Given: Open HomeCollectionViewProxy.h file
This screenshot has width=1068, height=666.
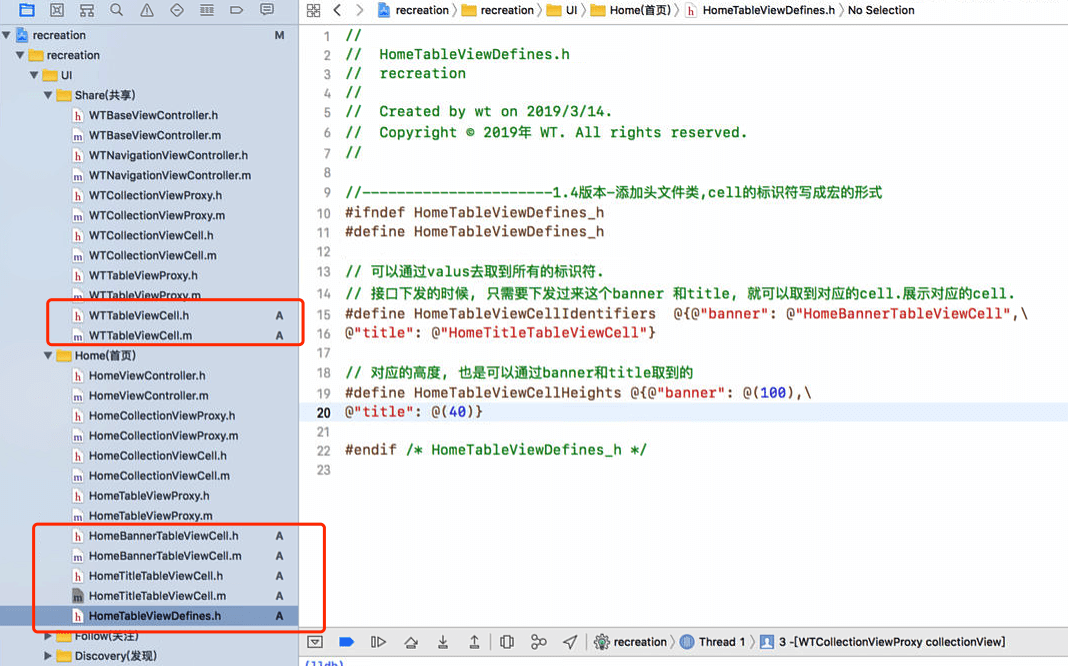Looking at the screenshot, I should pos(162,415).
